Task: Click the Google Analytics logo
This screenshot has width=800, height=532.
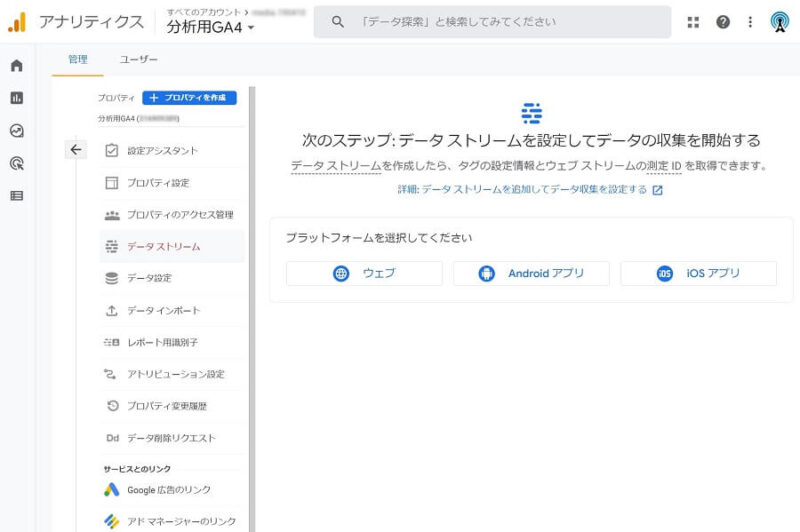Action: coord(17,22)
